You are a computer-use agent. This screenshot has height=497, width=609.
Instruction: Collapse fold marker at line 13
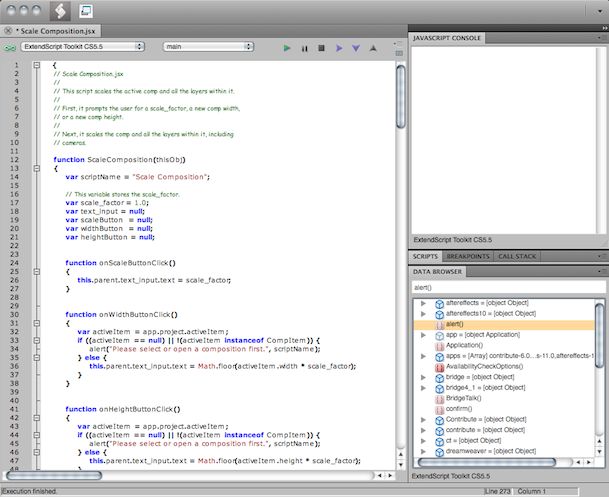[37, 169]
